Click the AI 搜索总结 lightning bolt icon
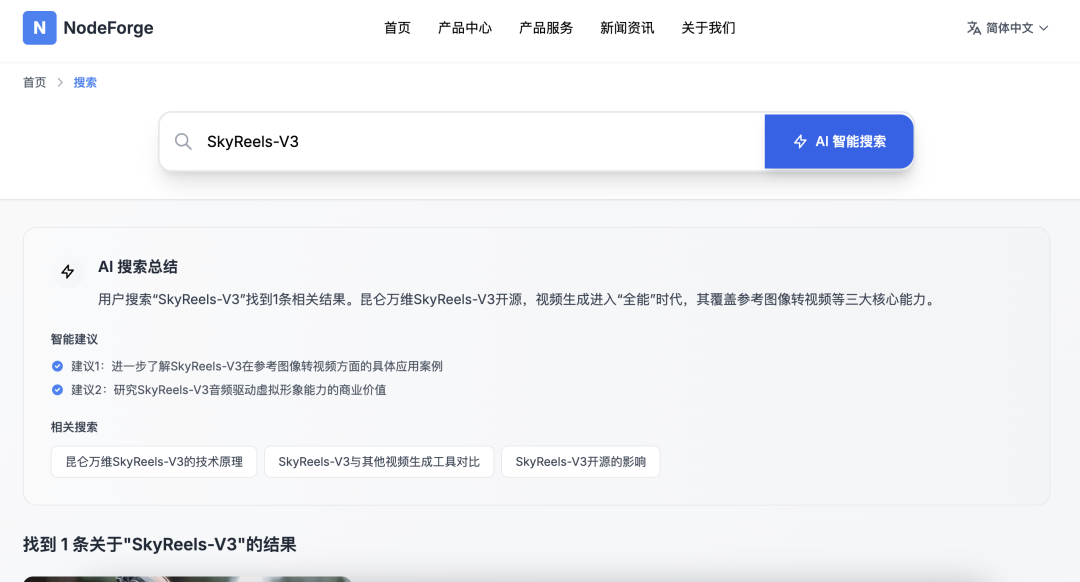 coord(68,271)
